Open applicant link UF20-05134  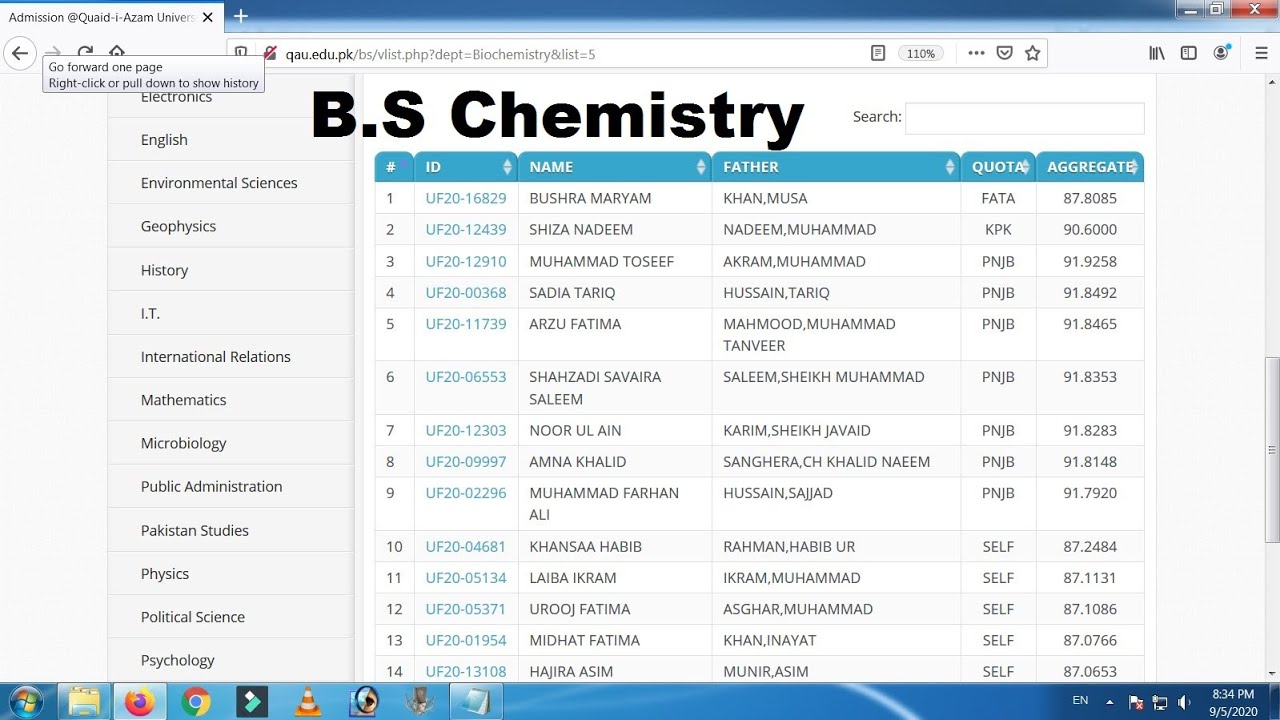click(466, 577)
